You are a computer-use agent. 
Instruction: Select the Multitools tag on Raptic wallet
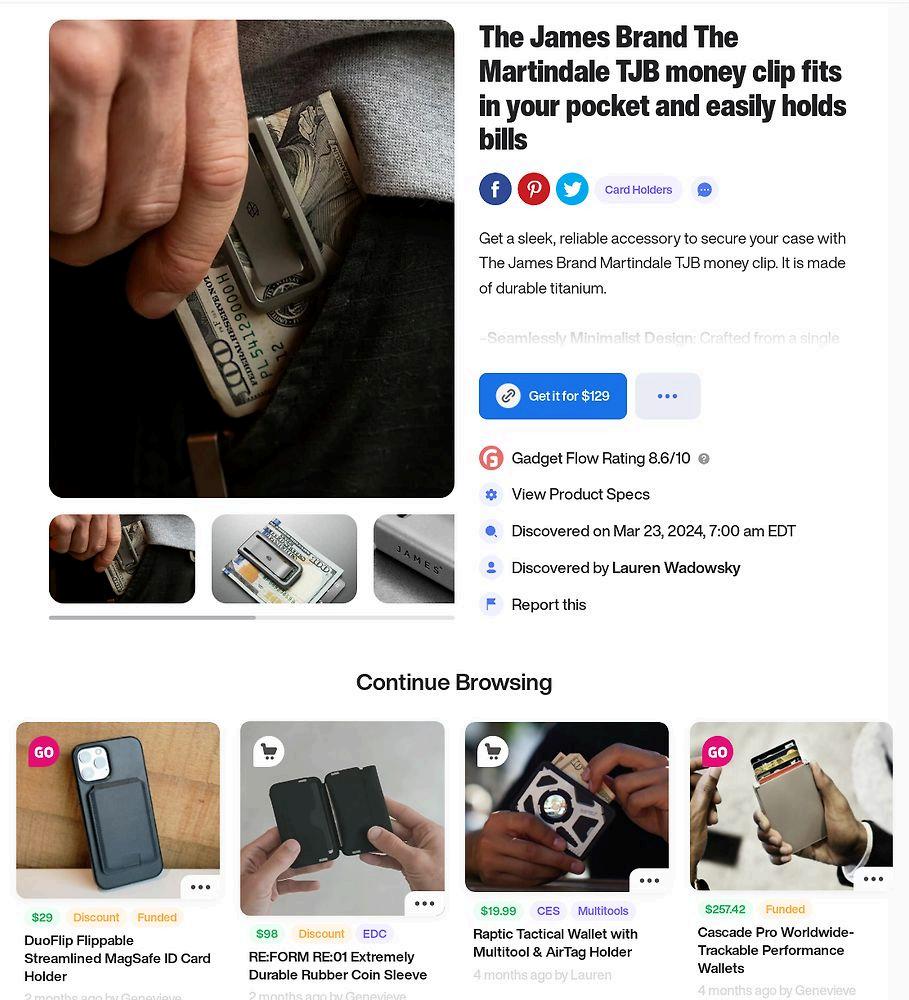pyautogui.click(x=603, y=911)
